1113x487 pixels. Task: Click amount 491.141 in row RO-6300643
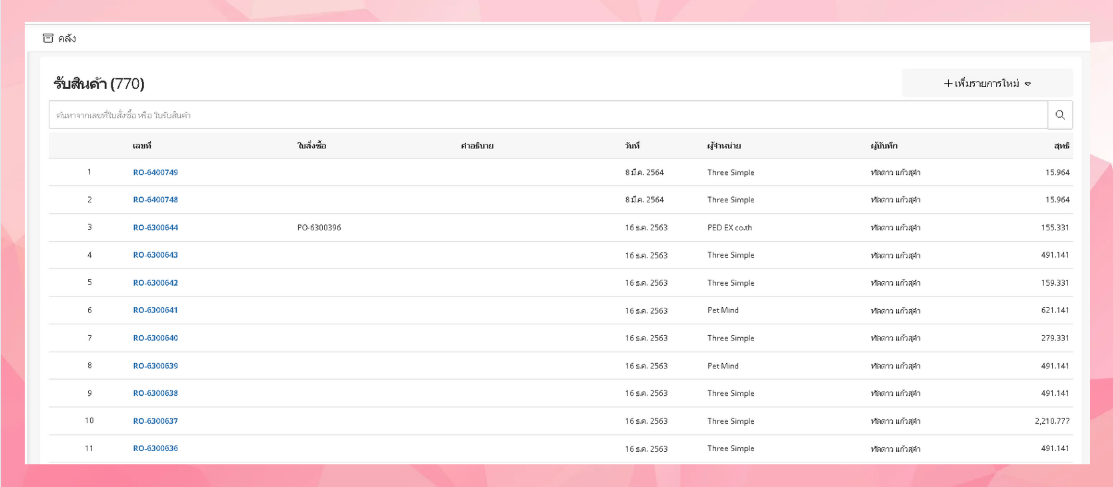[1056, 255]
